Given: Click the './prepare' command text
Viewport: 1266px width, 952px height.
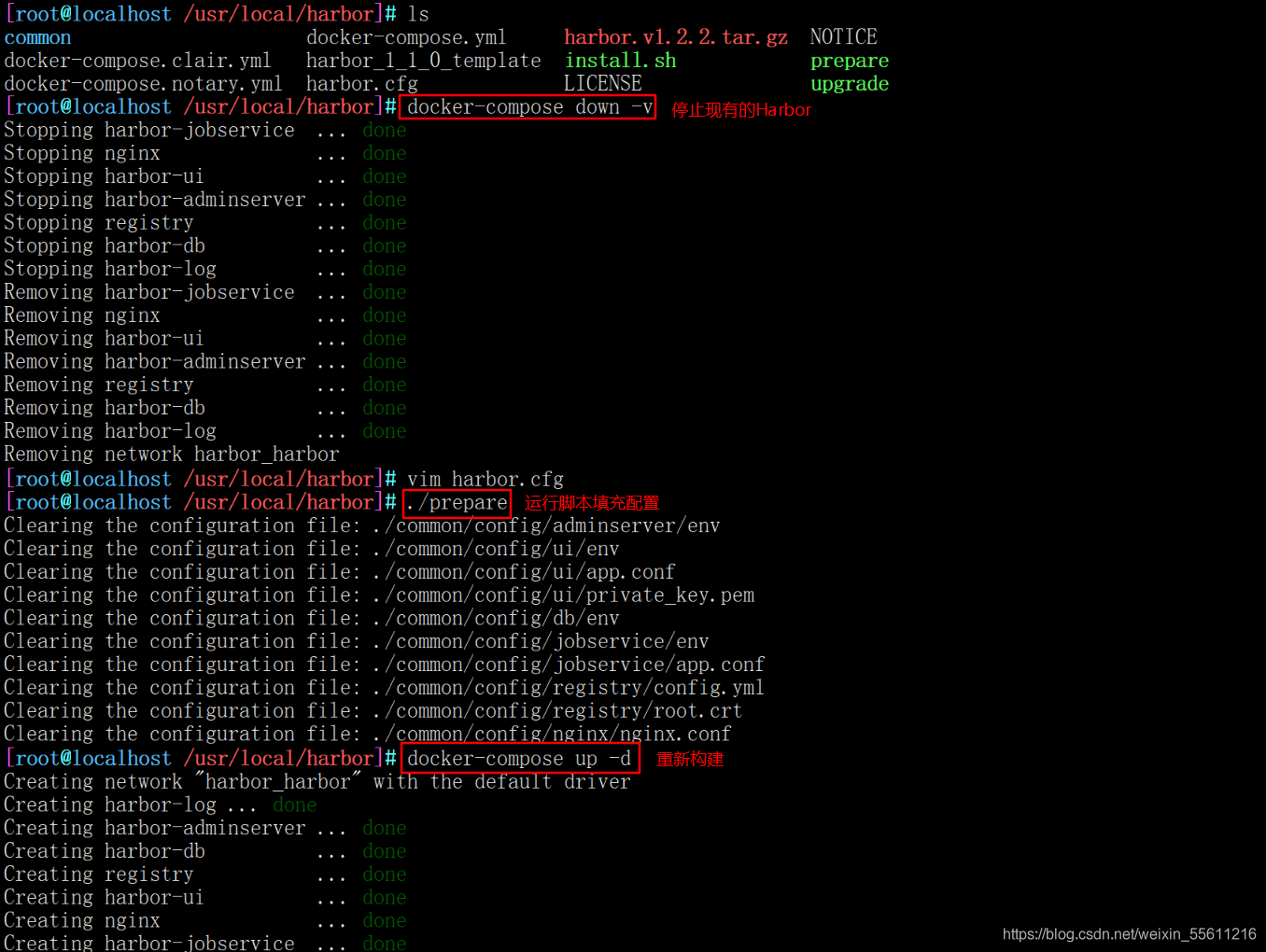Looking at the screenshot, I should click(457, 503).
